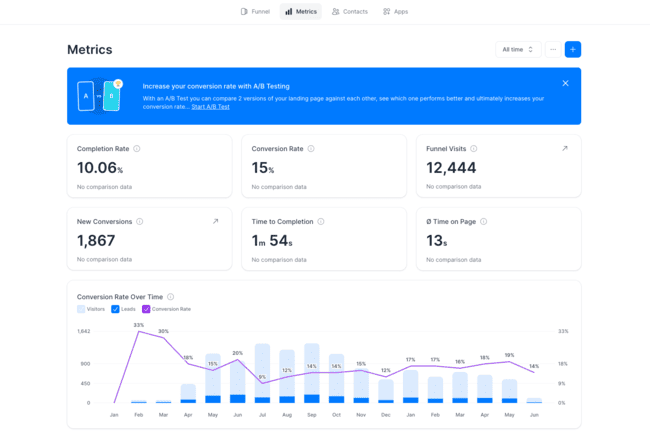Click the 10.06% completion rate value
This screenshot has height=433, width=650.
pyautogui.click(x=100, y=168)
